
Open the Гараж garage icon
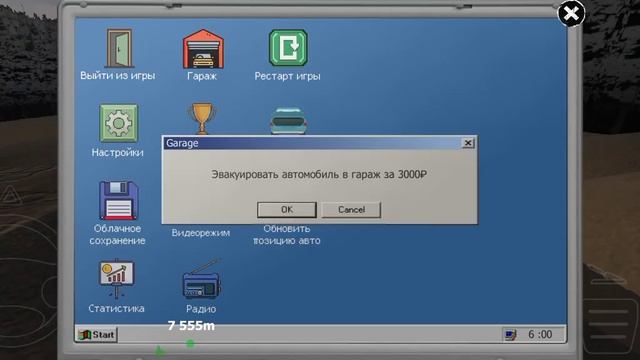click(x=203, y=49)
